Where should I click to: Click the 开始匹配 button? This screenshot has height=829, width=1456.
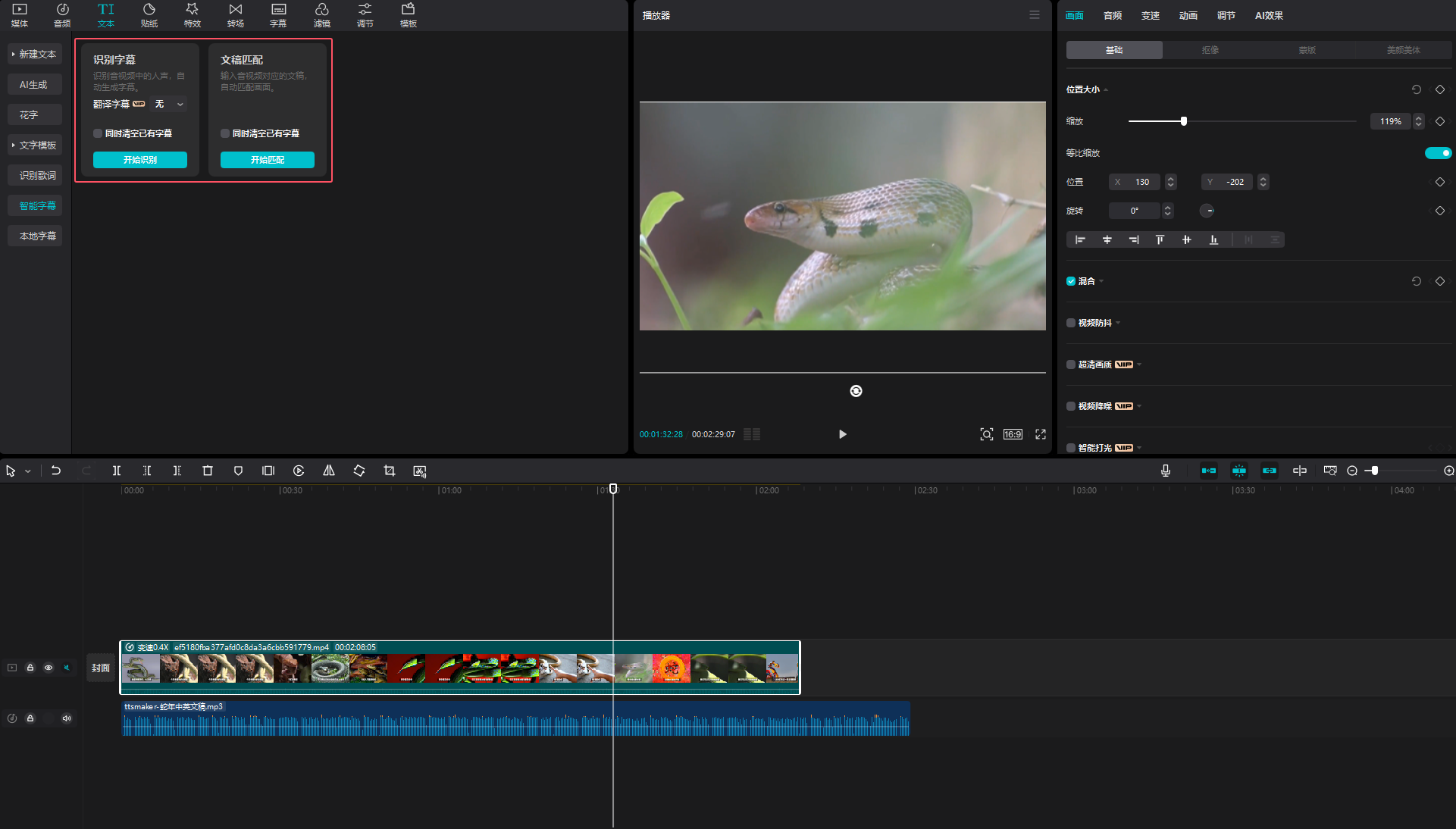pos(268,160)
